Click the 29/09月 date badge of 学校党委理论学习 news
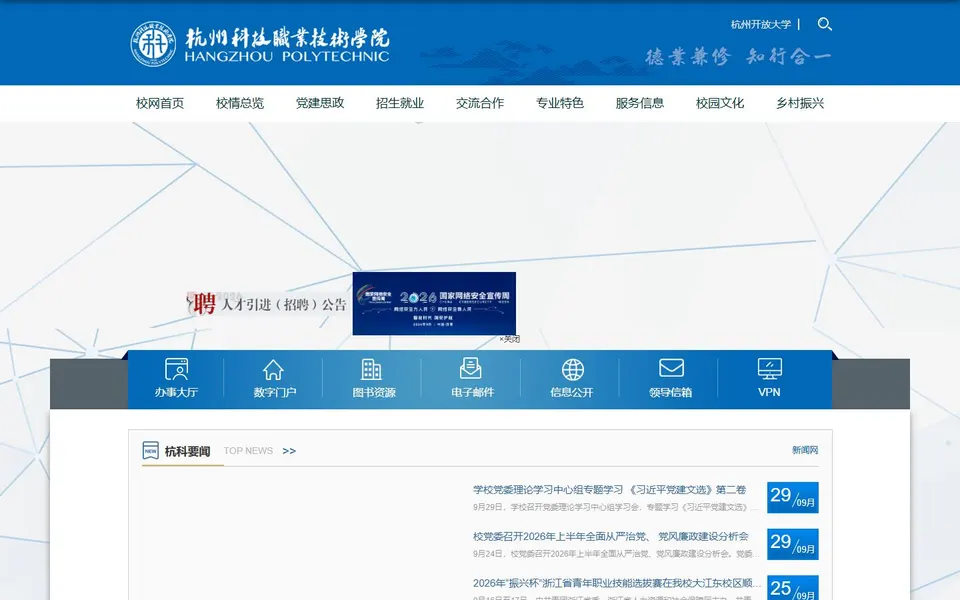 793,498
